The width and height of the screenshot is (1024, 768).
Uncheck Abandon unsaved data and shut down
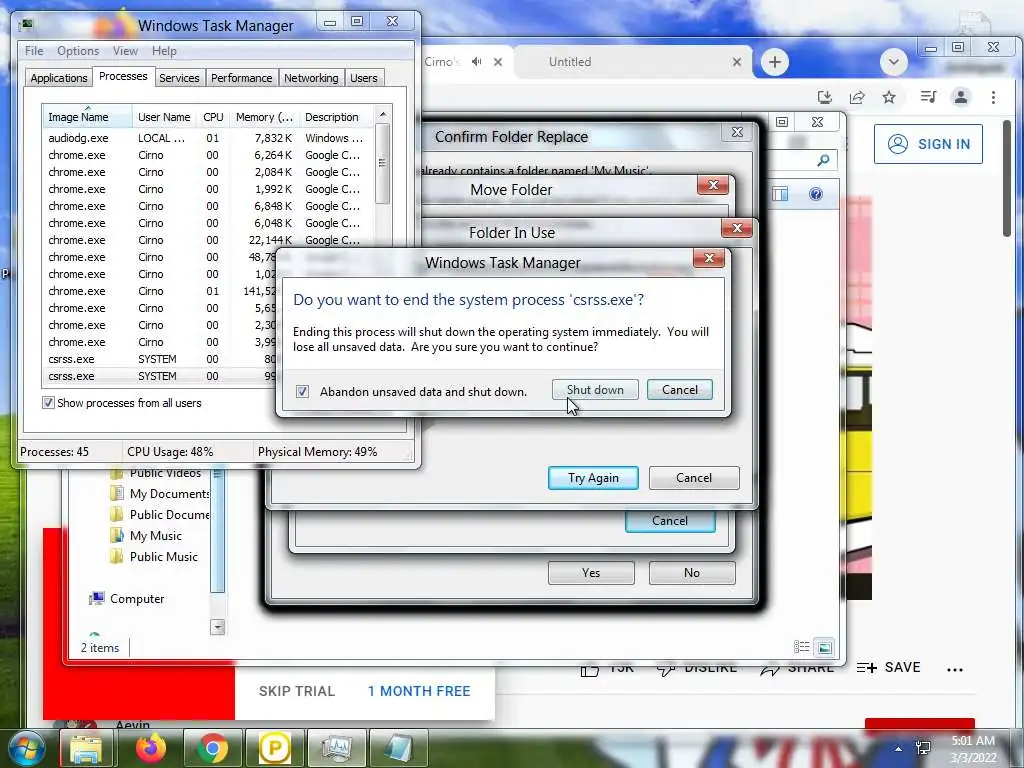(x=302, y=392)
